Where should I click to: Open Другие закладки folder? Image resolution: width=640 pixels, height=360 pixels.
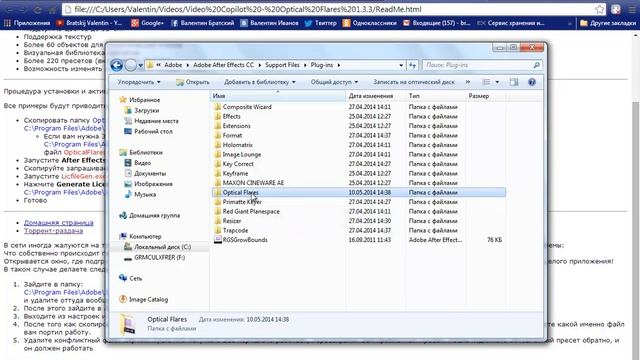[608, 23]
